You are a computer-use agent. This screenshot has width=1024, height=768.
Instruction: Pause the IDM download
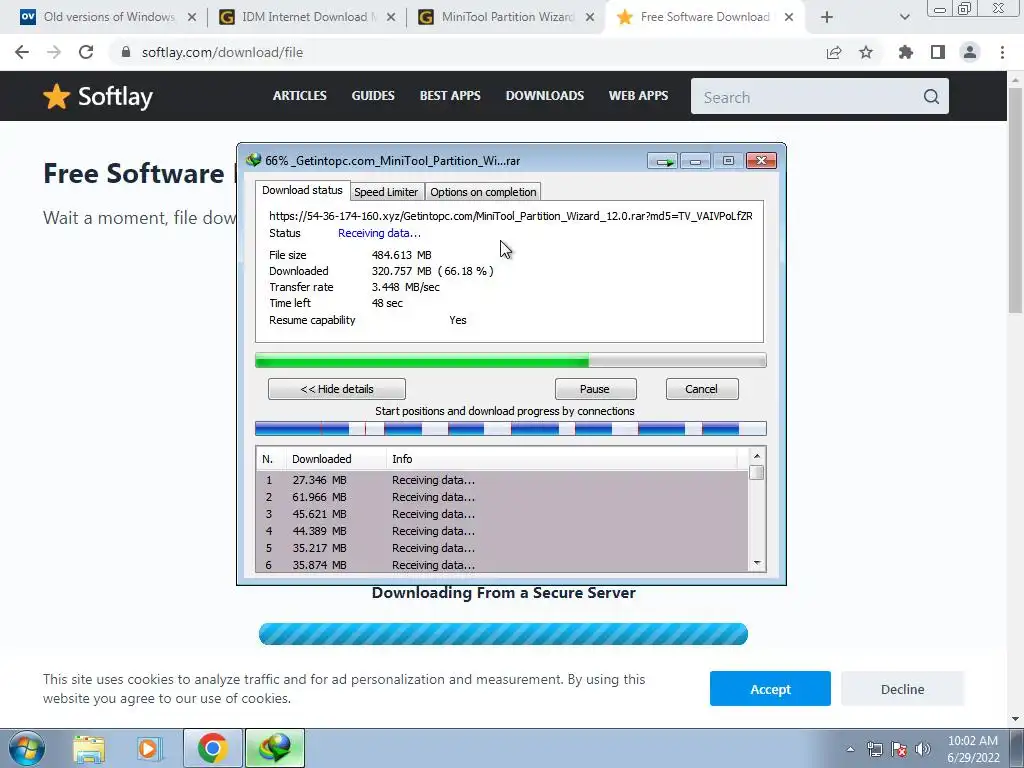[595, 389]
